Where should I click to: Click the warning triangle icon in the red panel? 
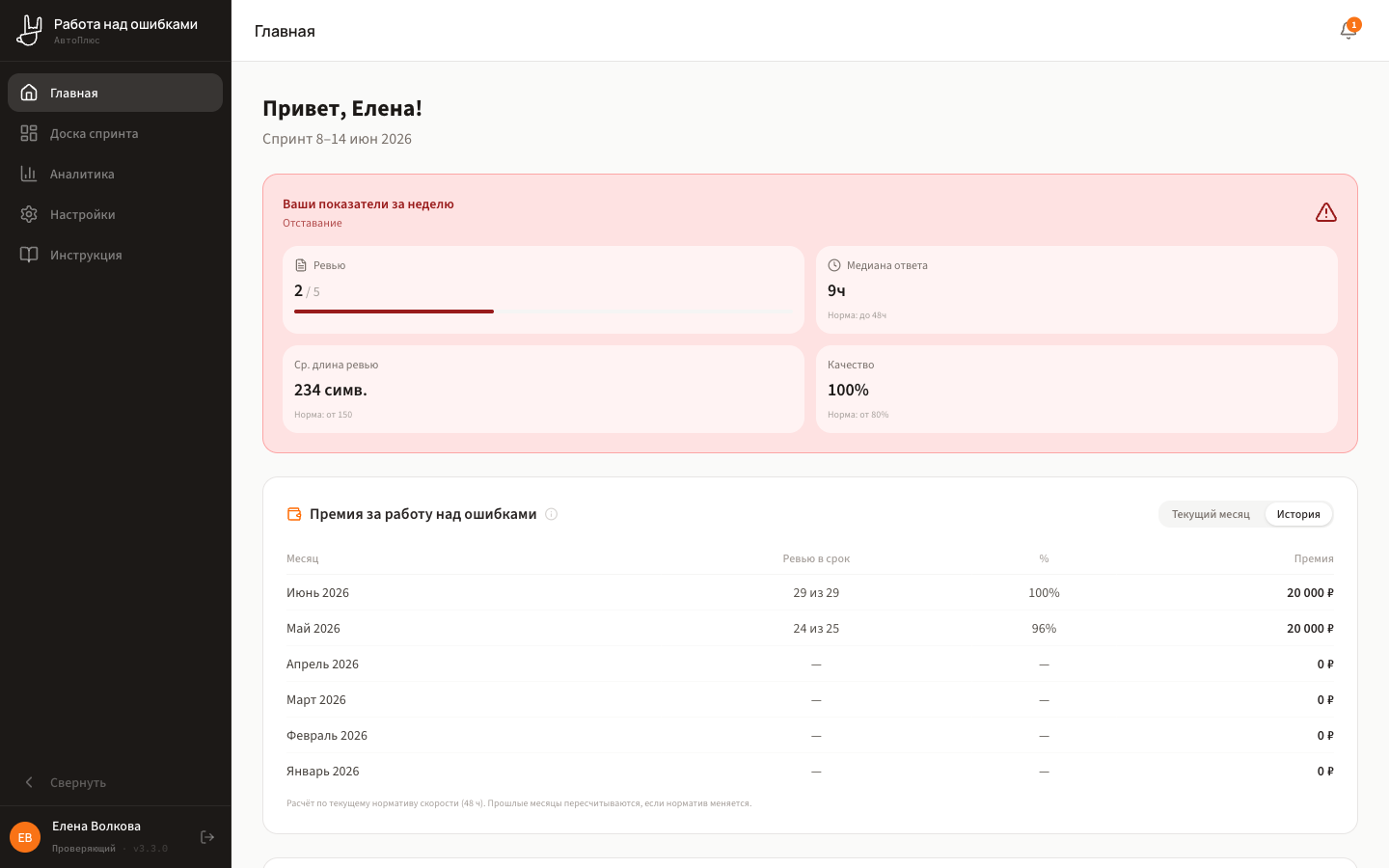[1326, 212]
